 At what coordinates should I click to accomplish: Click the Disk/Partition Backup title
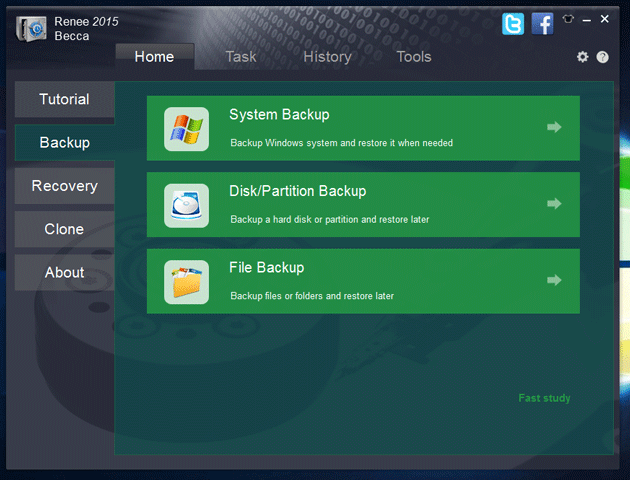pos(298,191)
